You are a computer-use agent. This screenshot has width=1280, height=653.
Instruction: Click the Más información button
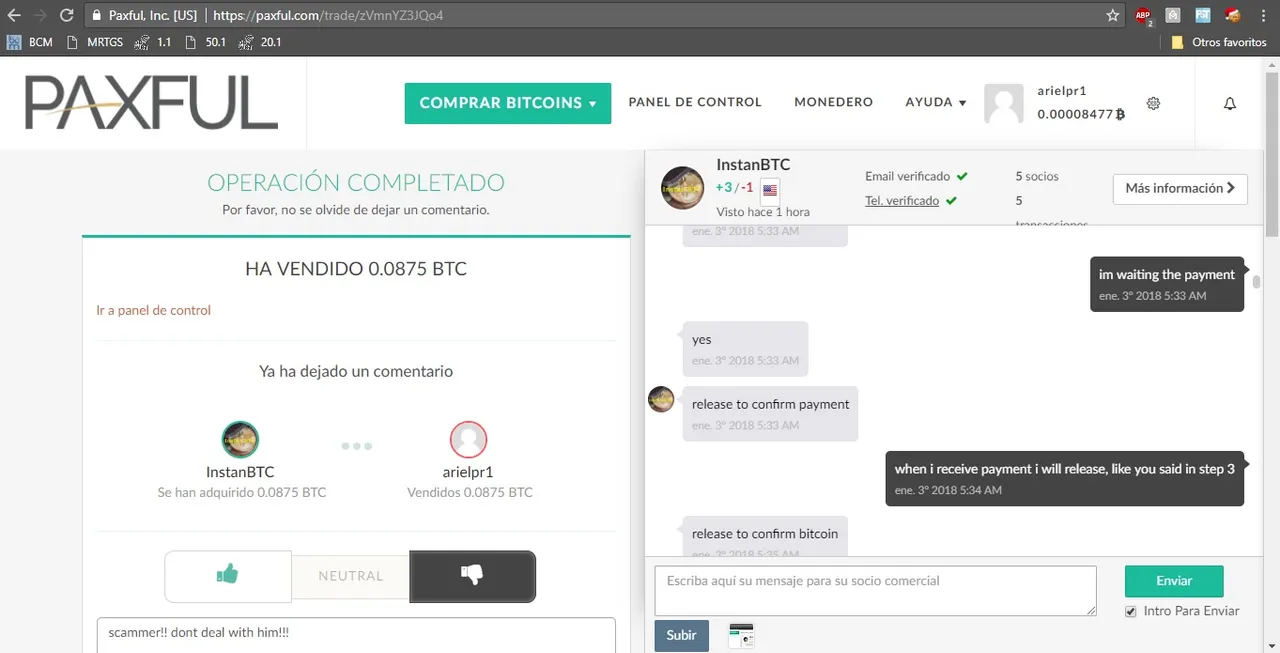pyautogui.click(x=1180, y=188)
